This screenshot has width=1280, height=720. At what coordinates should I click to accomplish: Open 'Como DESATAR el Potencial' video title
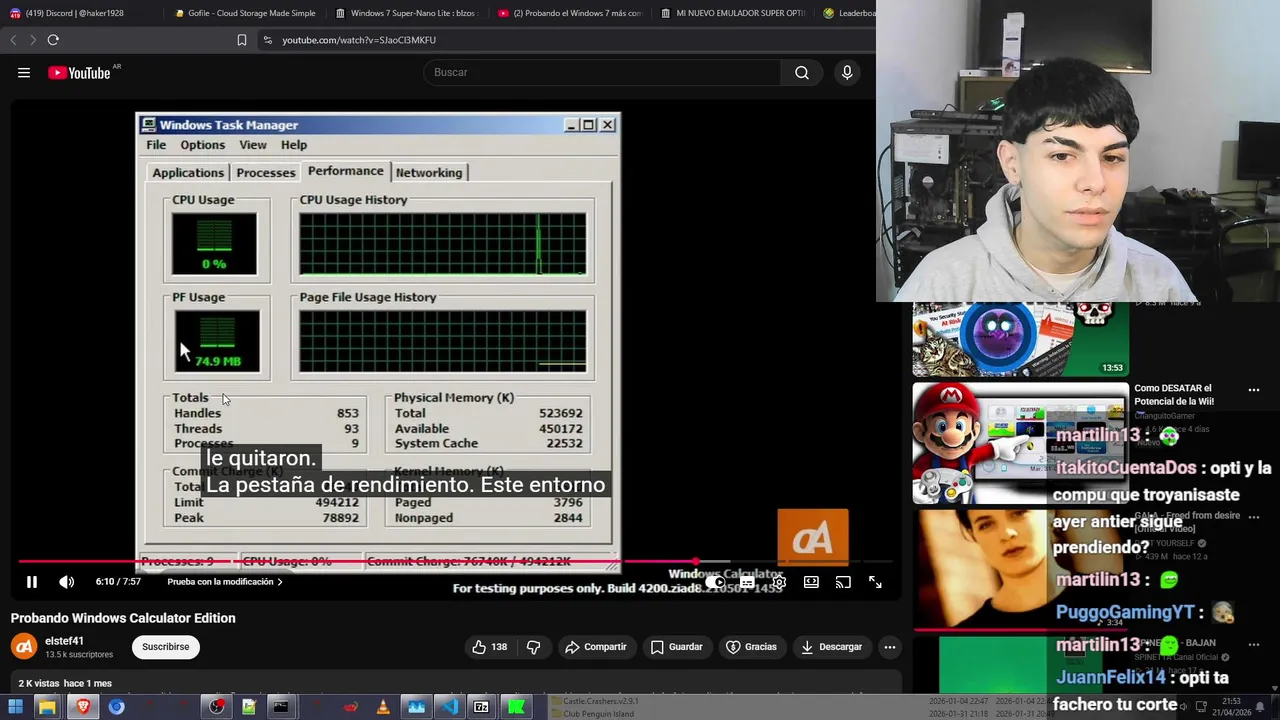coord(1174,394)
